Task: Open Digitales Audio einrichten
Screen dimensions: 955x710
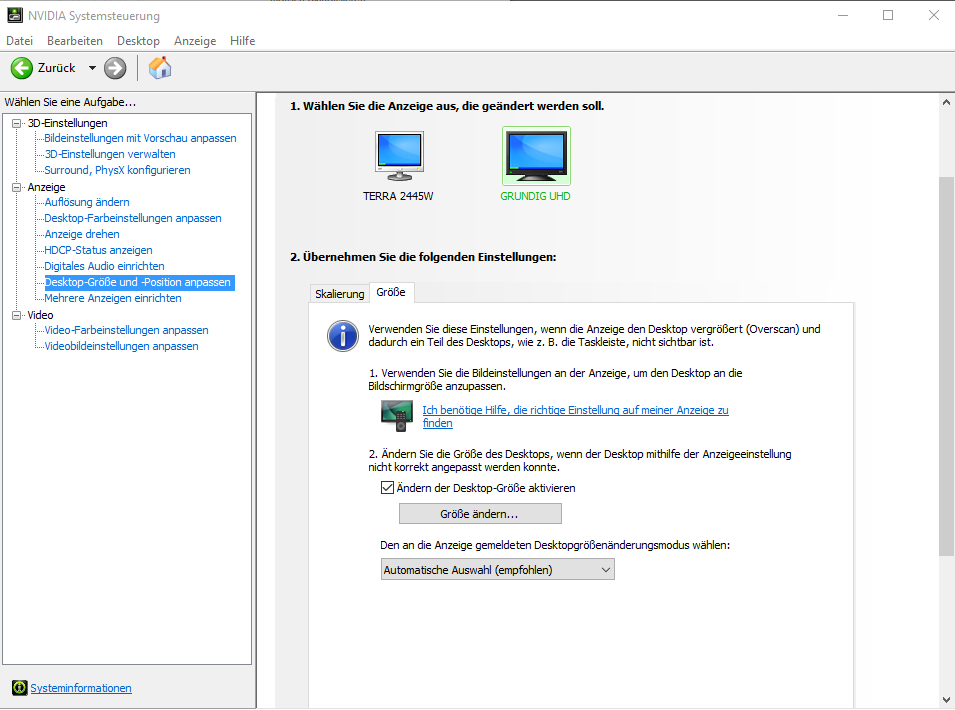Action: pyautogui.click(x=104, y=266)
